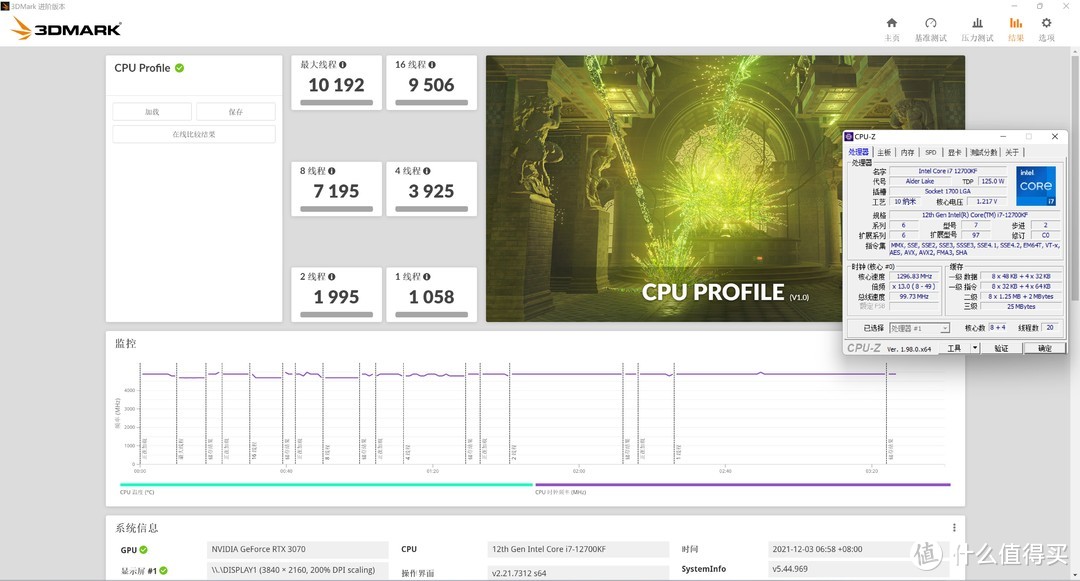Switch to the SPD tab in CPU-Z

coord(931,152)
